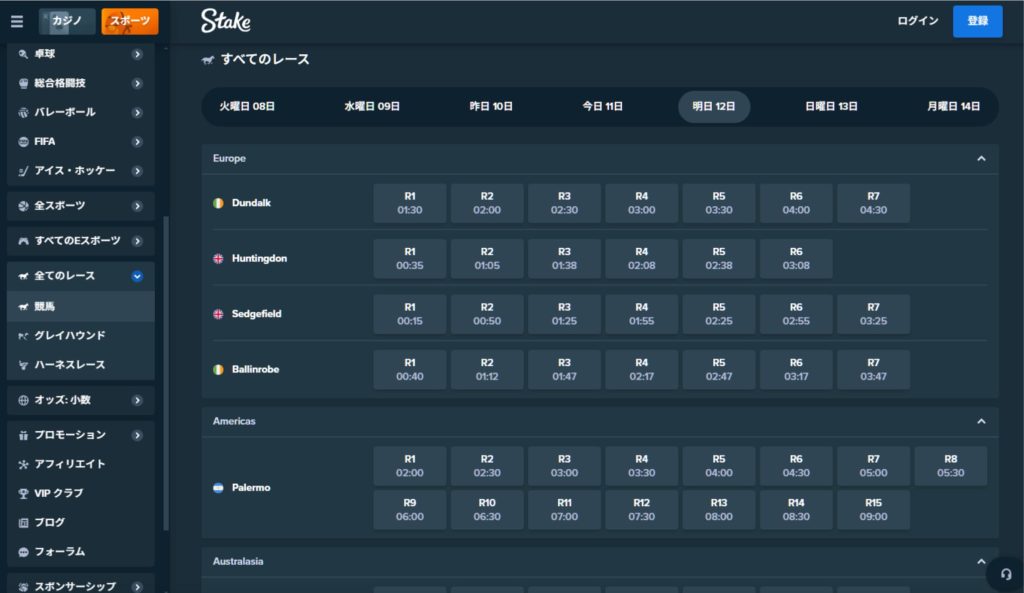Viewport: 1024px width, 593px height.
Task: Select the 今日 11日 date tab
Action: pos(602,106)
